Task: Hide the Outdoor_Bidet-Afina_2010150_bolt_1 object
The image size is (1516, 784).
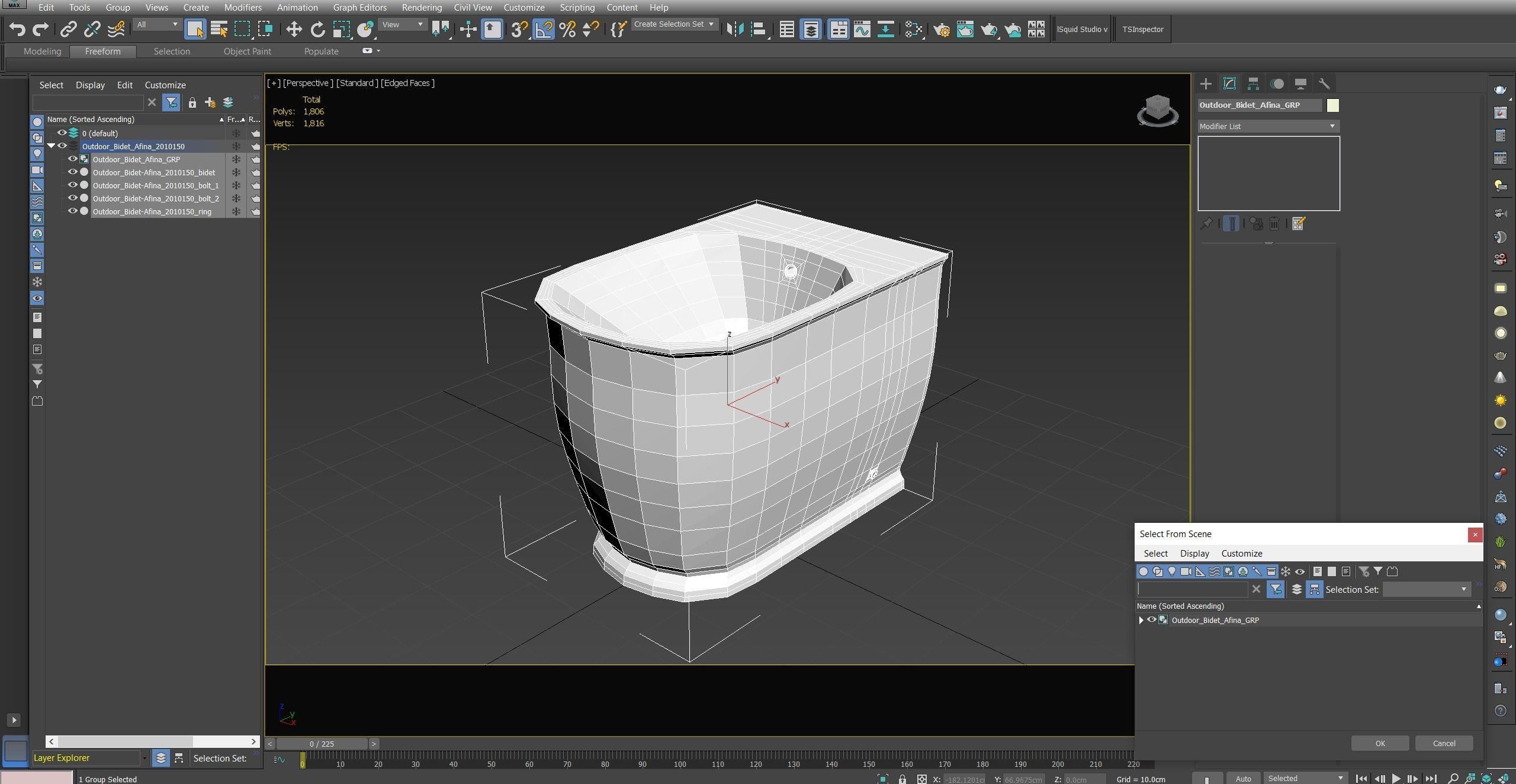Action: pos(72,185)
